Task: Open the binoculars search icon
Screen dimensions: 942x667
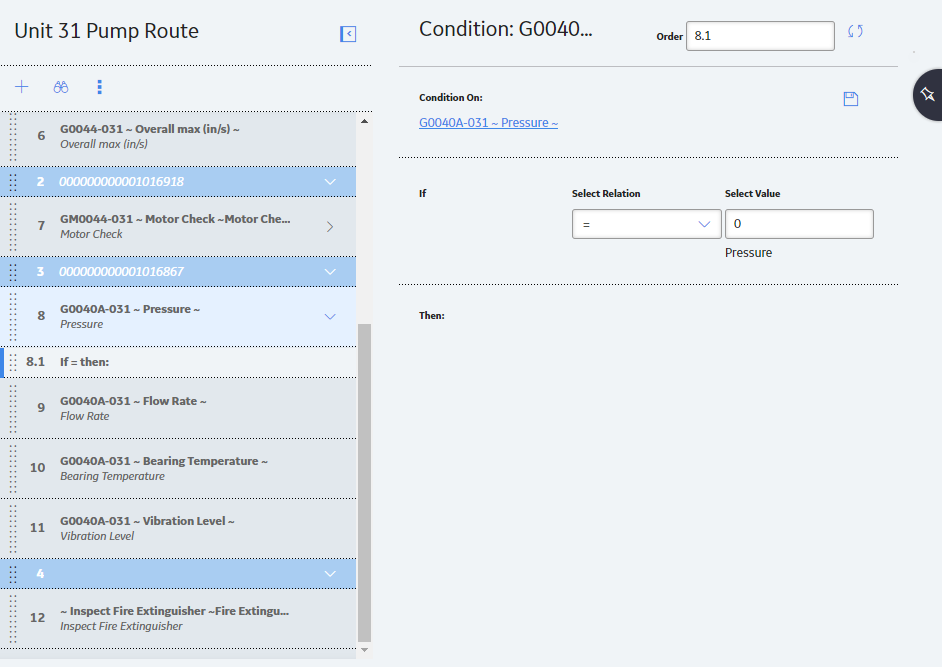Action: point(61,87)
